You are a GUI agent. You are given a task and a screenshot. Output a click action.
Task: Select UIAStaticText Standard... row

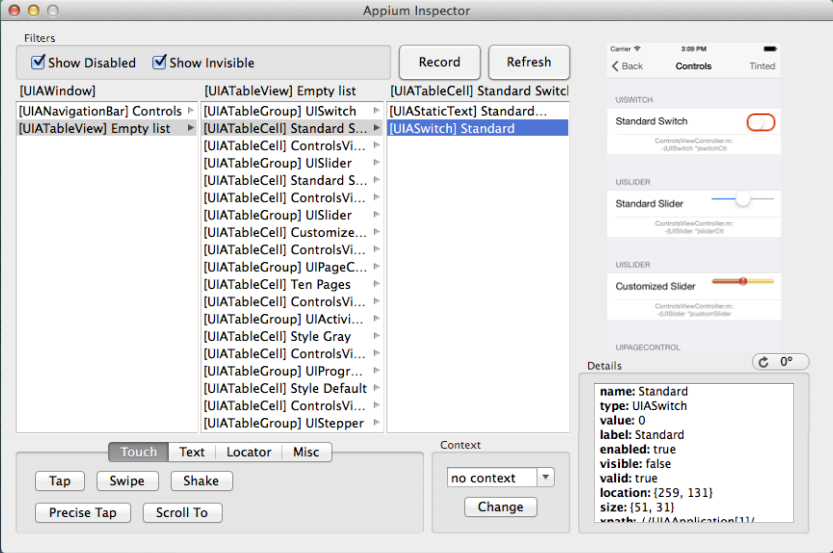[x=478, y=111]
